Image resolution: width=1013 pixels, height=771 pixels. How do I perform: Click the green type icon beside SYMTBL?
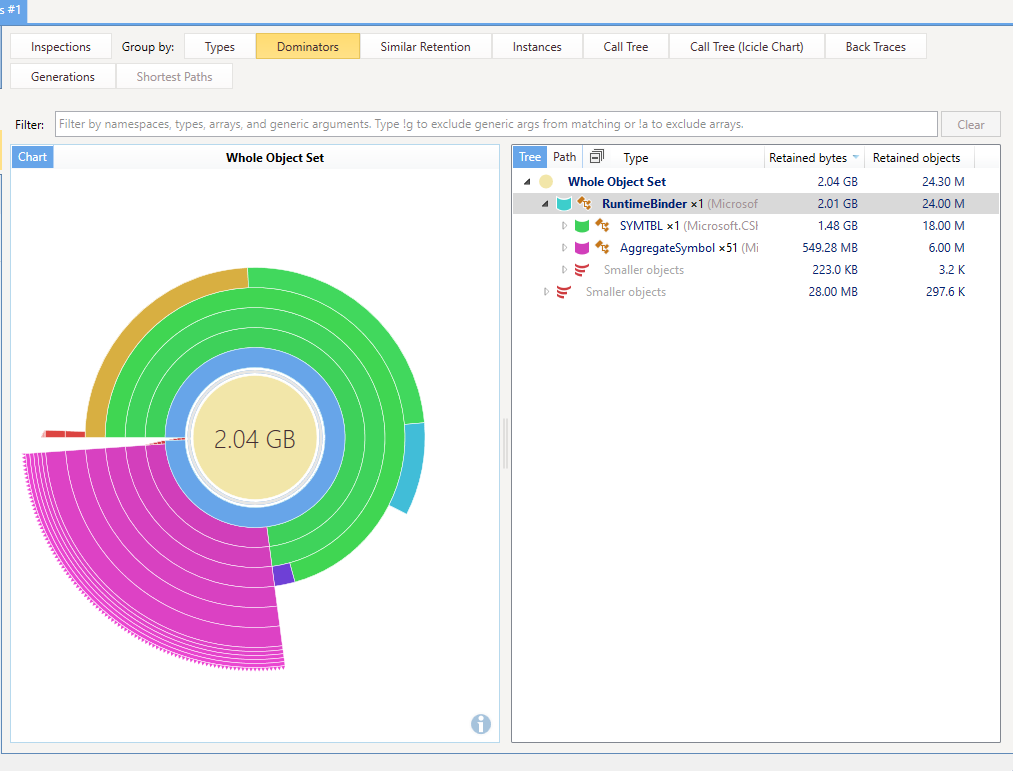[x=584, y=225]
